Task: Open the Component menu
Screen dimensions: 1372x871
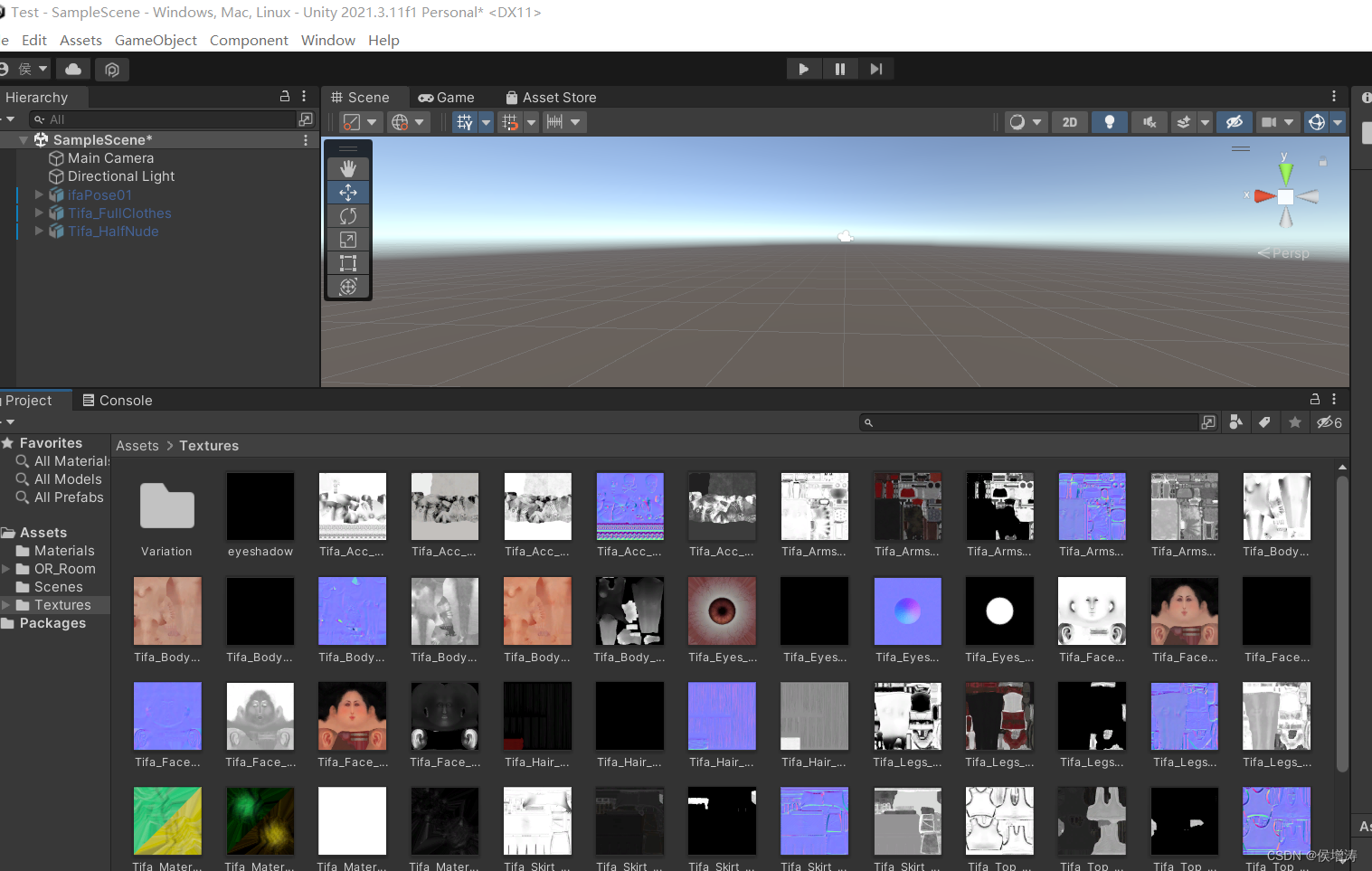Action: click(x=249, y=40)
